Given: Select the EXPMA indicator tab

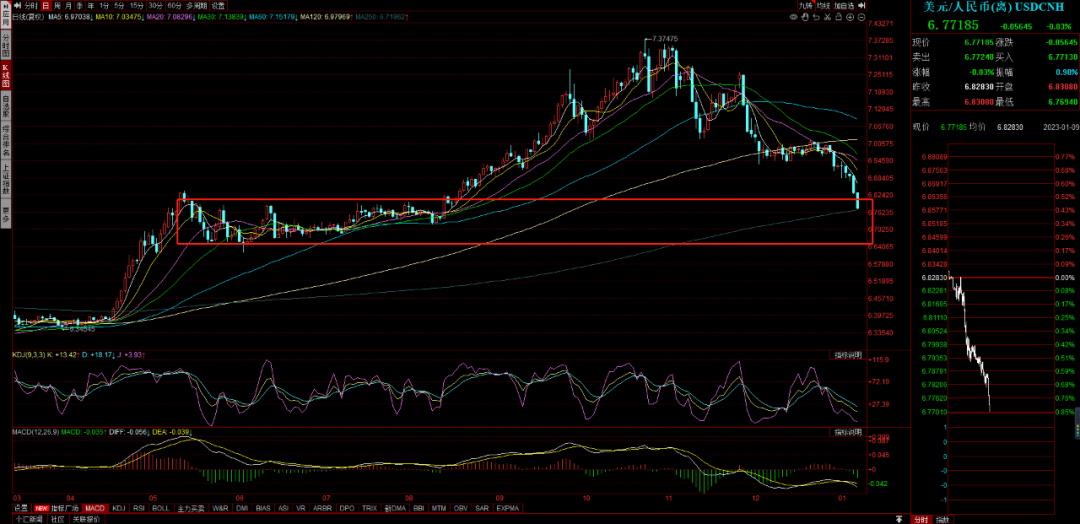Looking at the screenshot, I should click(x=508, y=508).
